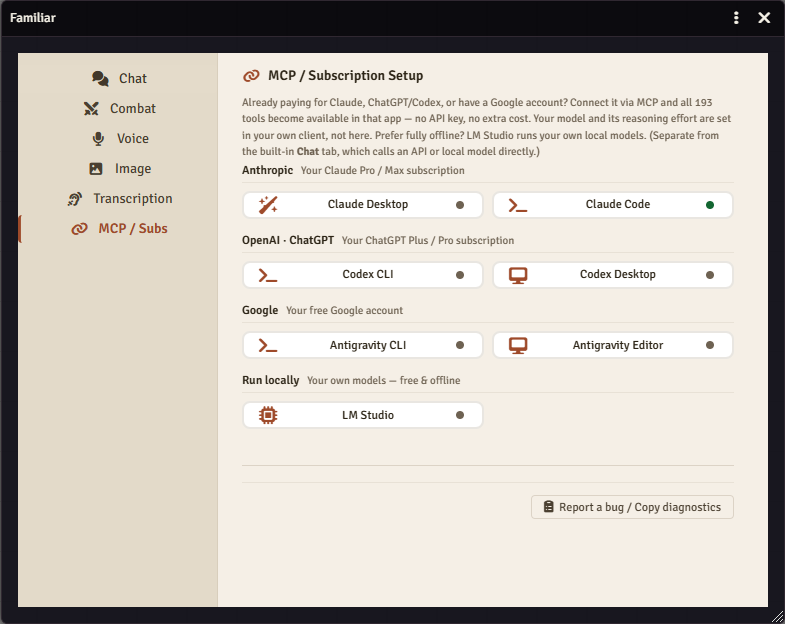Click the window resize grip
The width and height of the screenshot is (785, 624).
777,617
